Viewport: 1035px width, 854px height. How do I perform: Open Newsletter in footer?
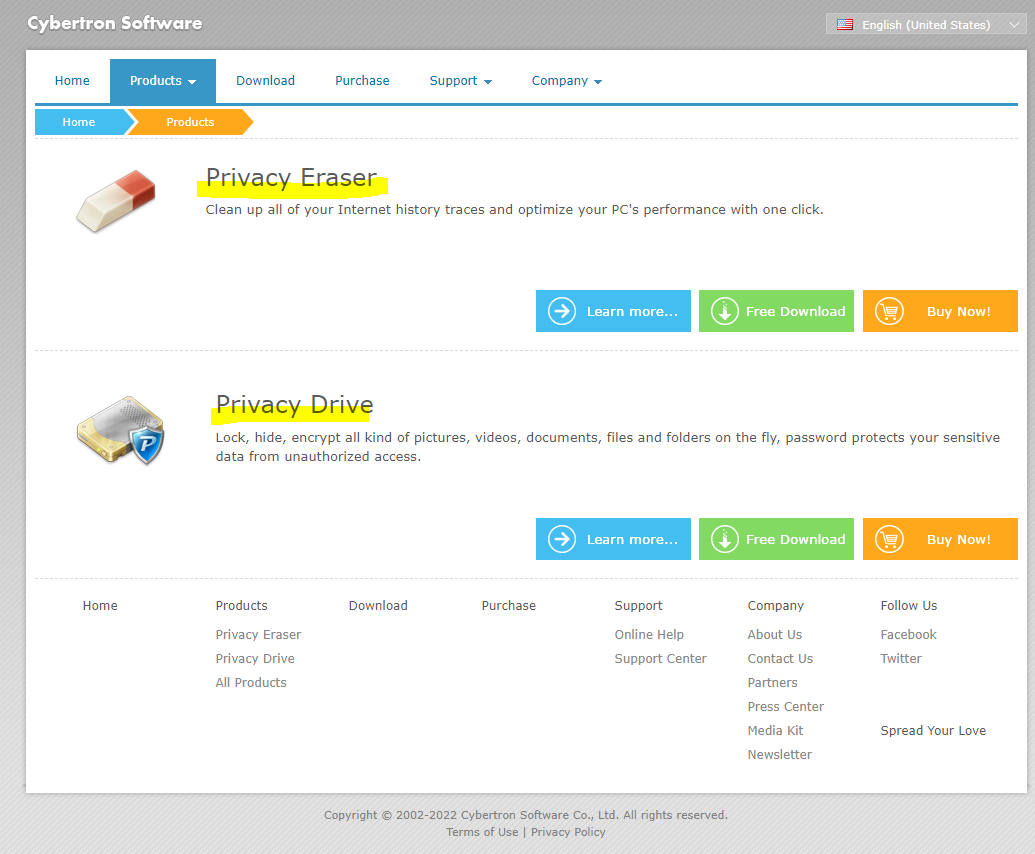780,754
